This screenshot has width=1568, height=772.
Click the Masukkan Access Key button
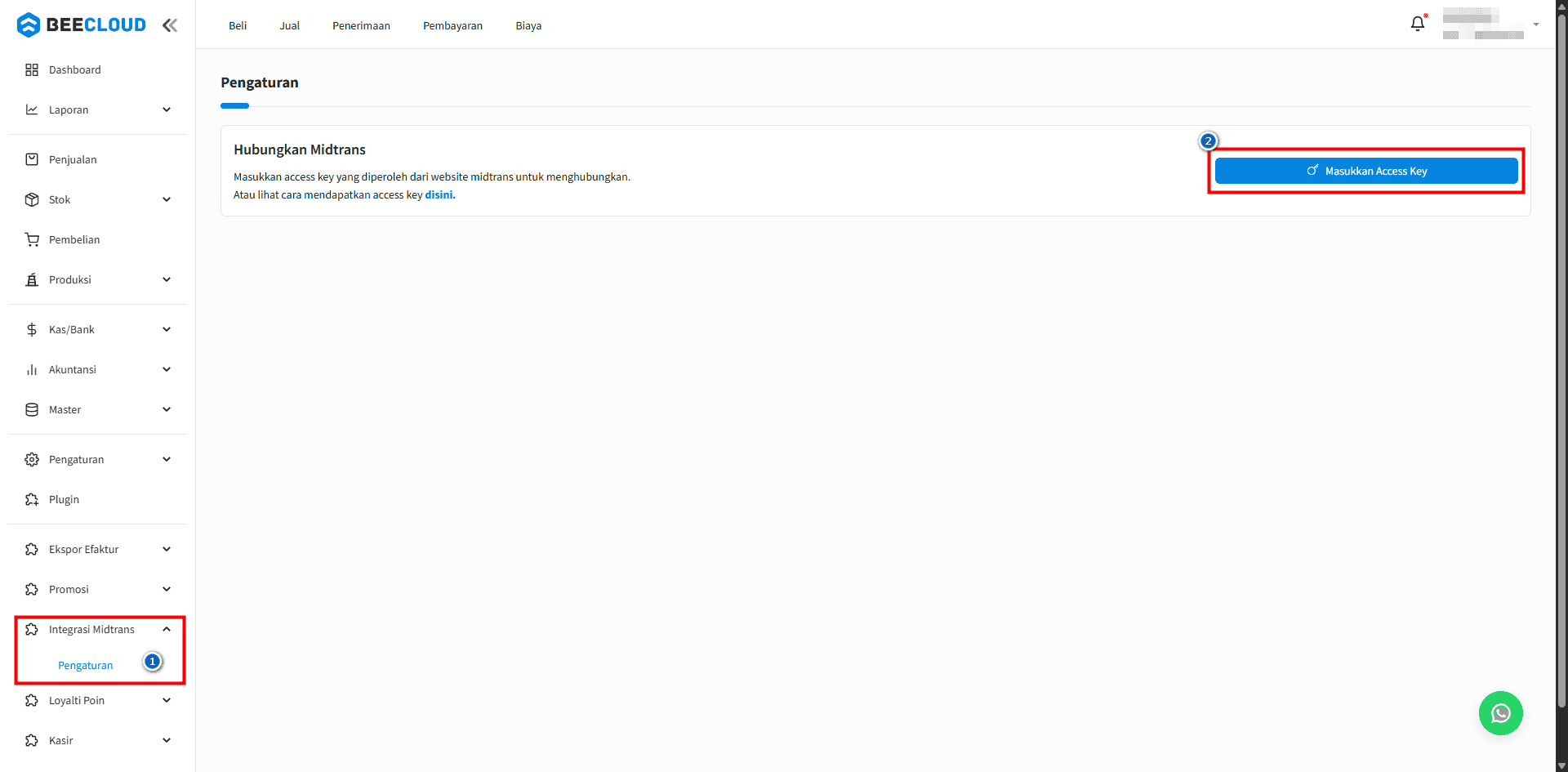pyautogui.click(x=1366, y=171)
